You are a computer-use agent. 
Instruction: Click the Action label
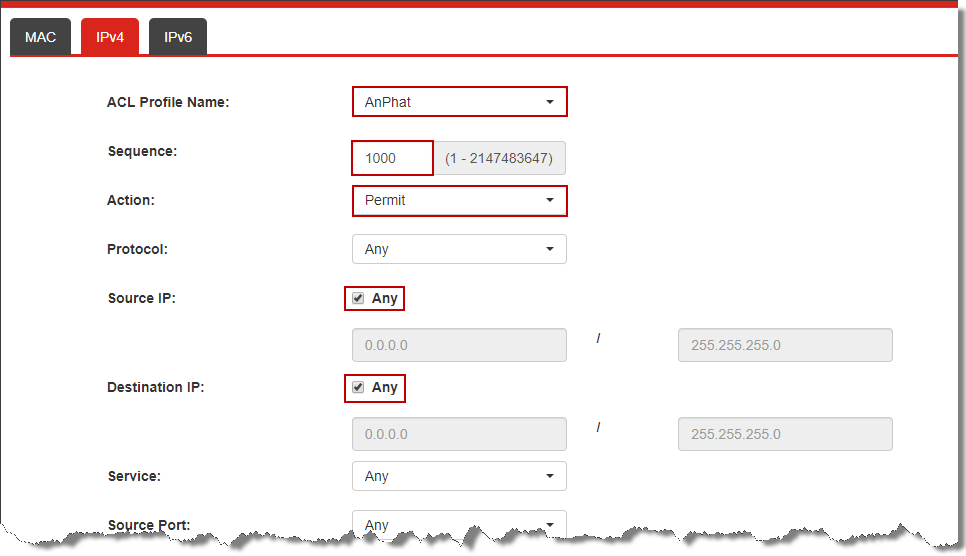point(131,200)
